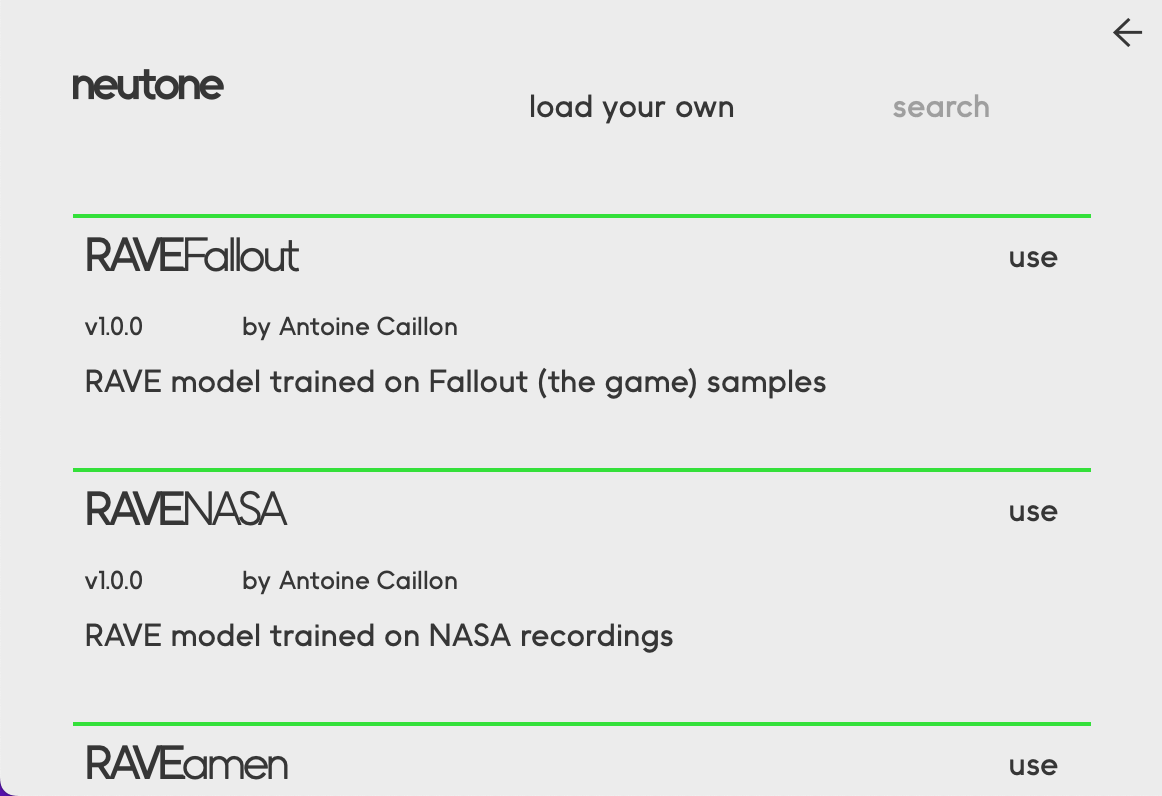This screenshot has width=1162, height=796.
Task: Use the RAVE Fallout model
Action: pyautogui.click(x=1033, y=257)
